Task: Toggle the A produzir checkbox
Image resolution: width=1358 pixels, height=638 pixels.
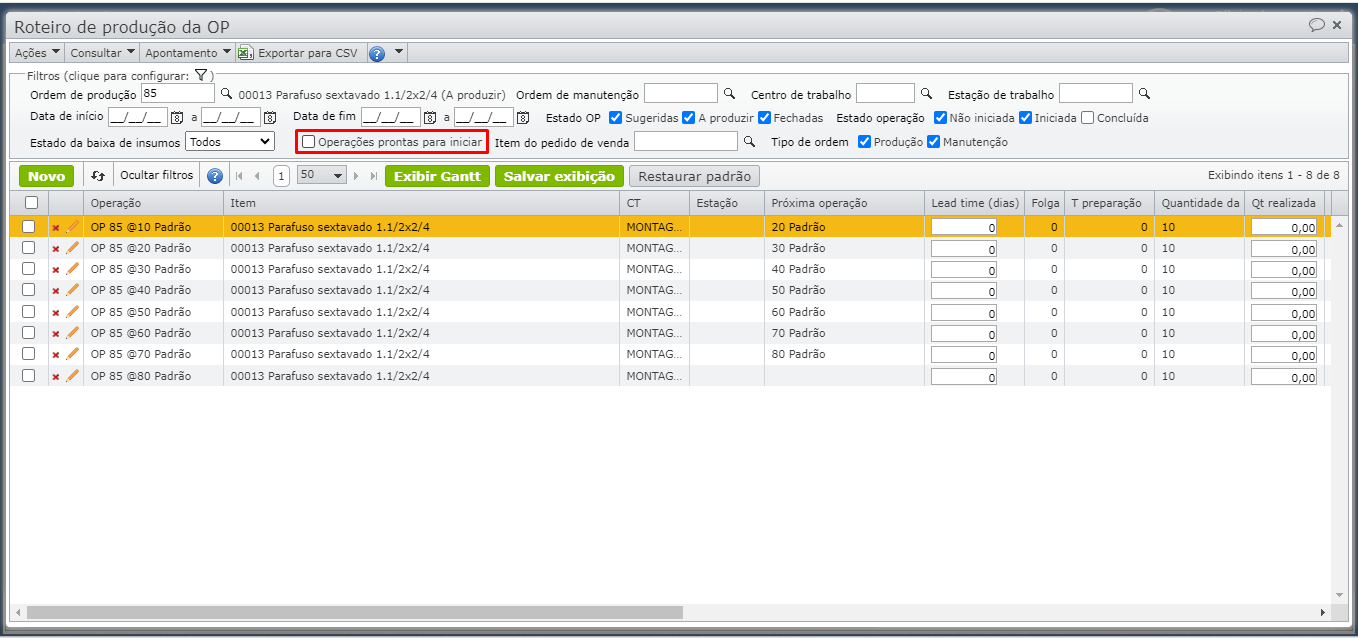Action: click(x=688, y=118)
